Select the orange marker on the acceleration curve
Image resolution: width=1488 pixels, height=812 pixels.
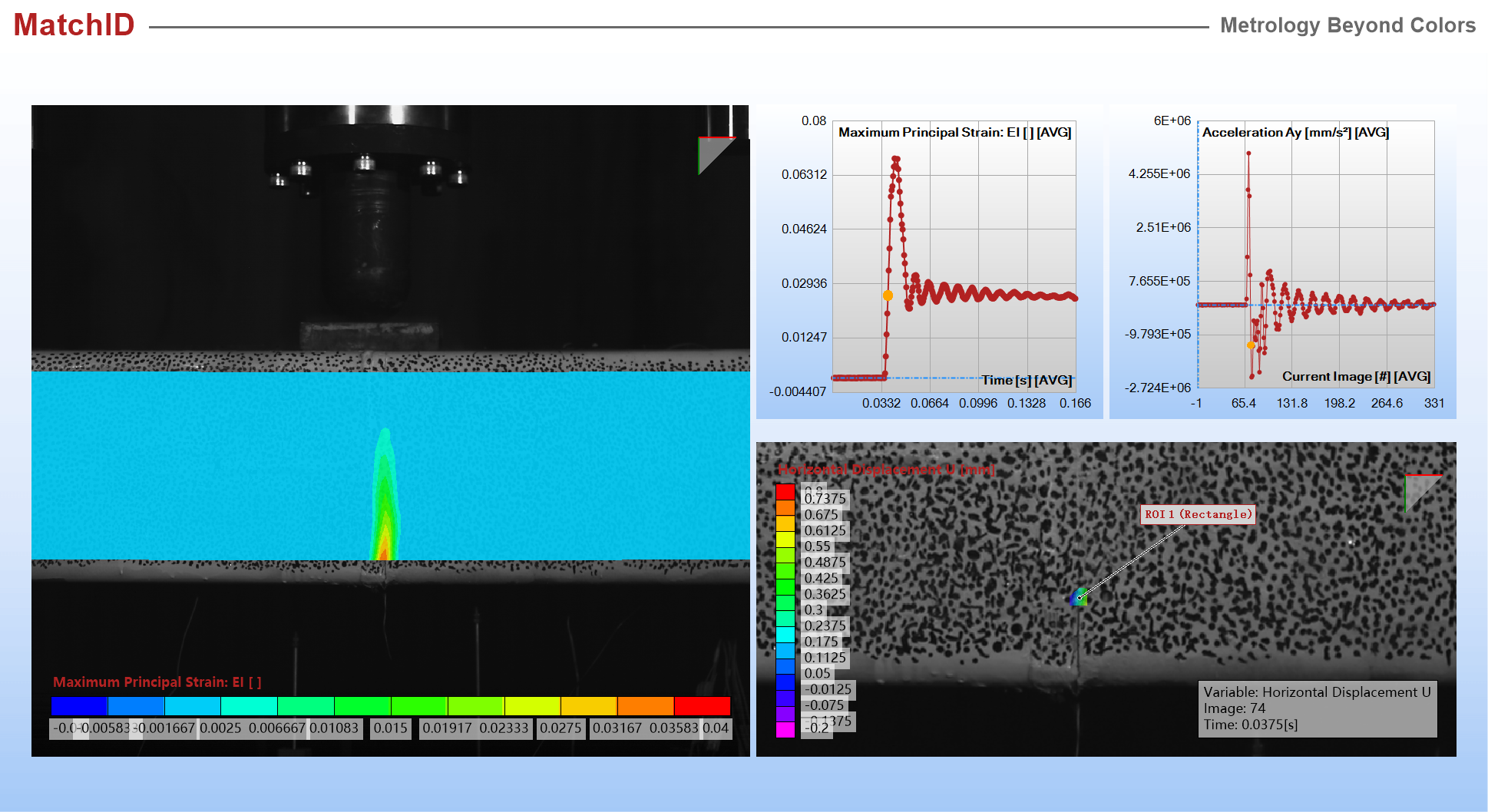[x=1251, y=345]
